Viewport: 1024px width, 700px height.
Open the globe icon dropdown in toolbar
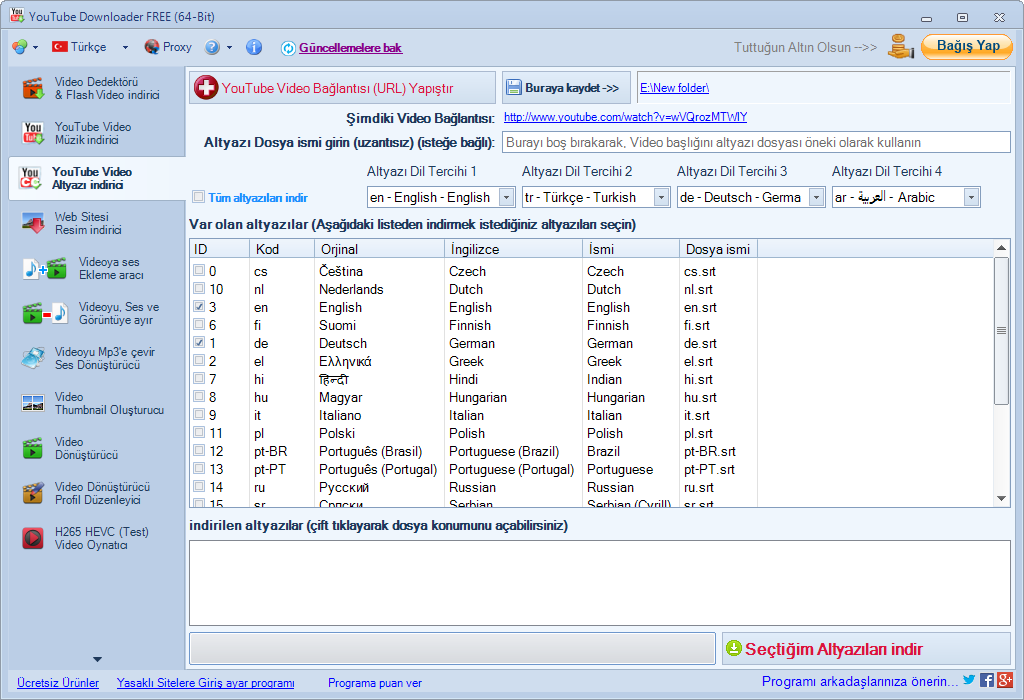point(20,47)
